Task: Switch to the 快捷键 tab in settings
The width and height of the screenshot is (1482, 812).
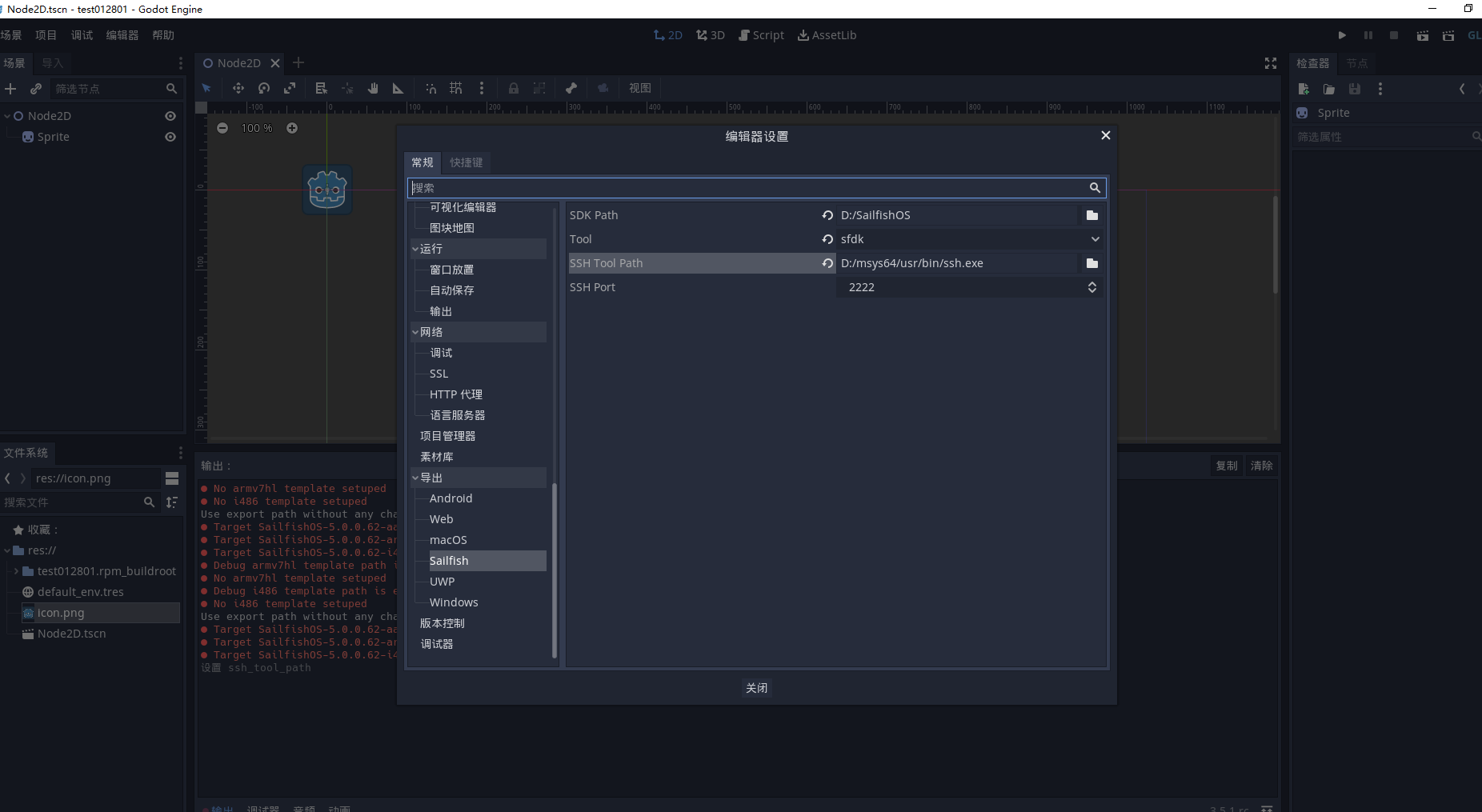Action: [467, 162]
